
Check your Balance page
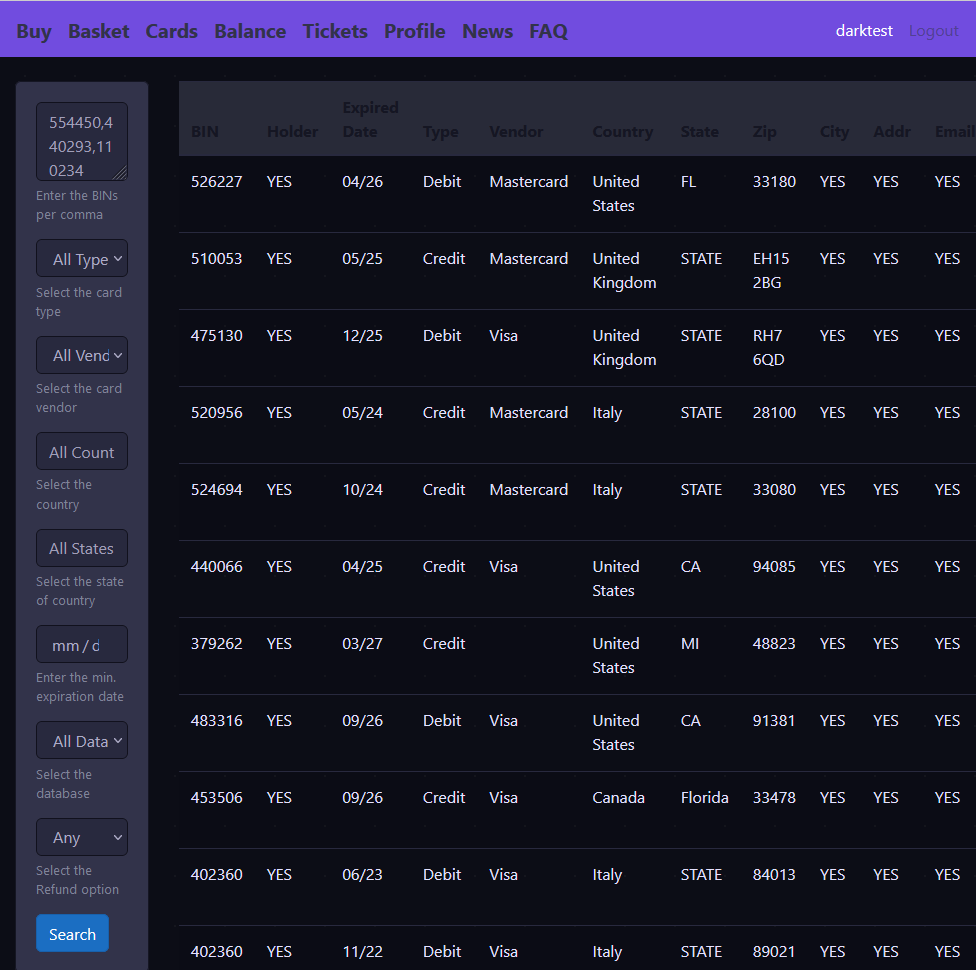pos(250,31)
